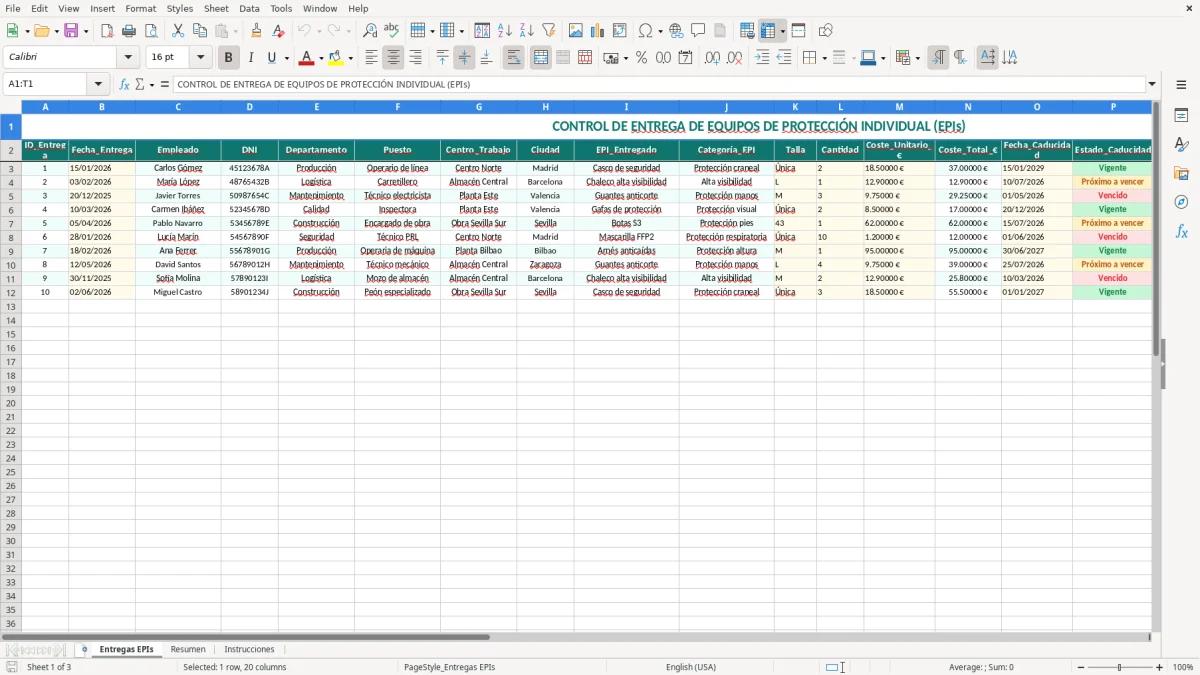Open the 16 pt font size dropdown
Image resolution: width=1200 pixels, height=675 pixels.
[200, 58]
